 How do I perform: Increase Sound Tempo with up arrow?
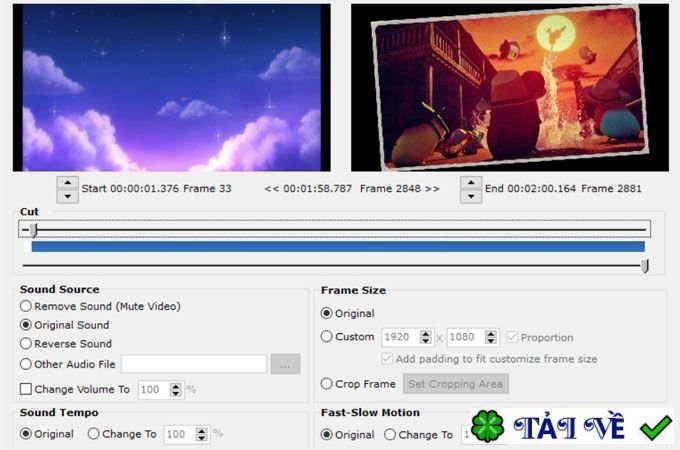tap(202, 430)
